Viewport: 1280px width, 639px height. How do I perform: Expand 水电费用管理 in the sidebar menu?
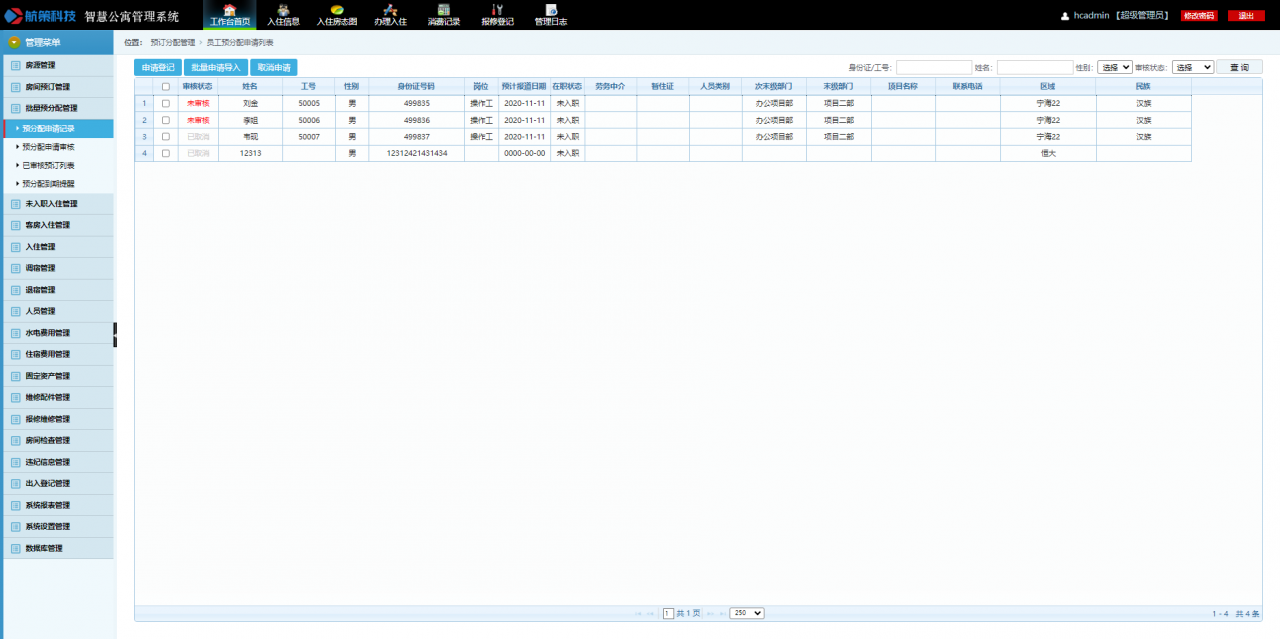(48, 333)
